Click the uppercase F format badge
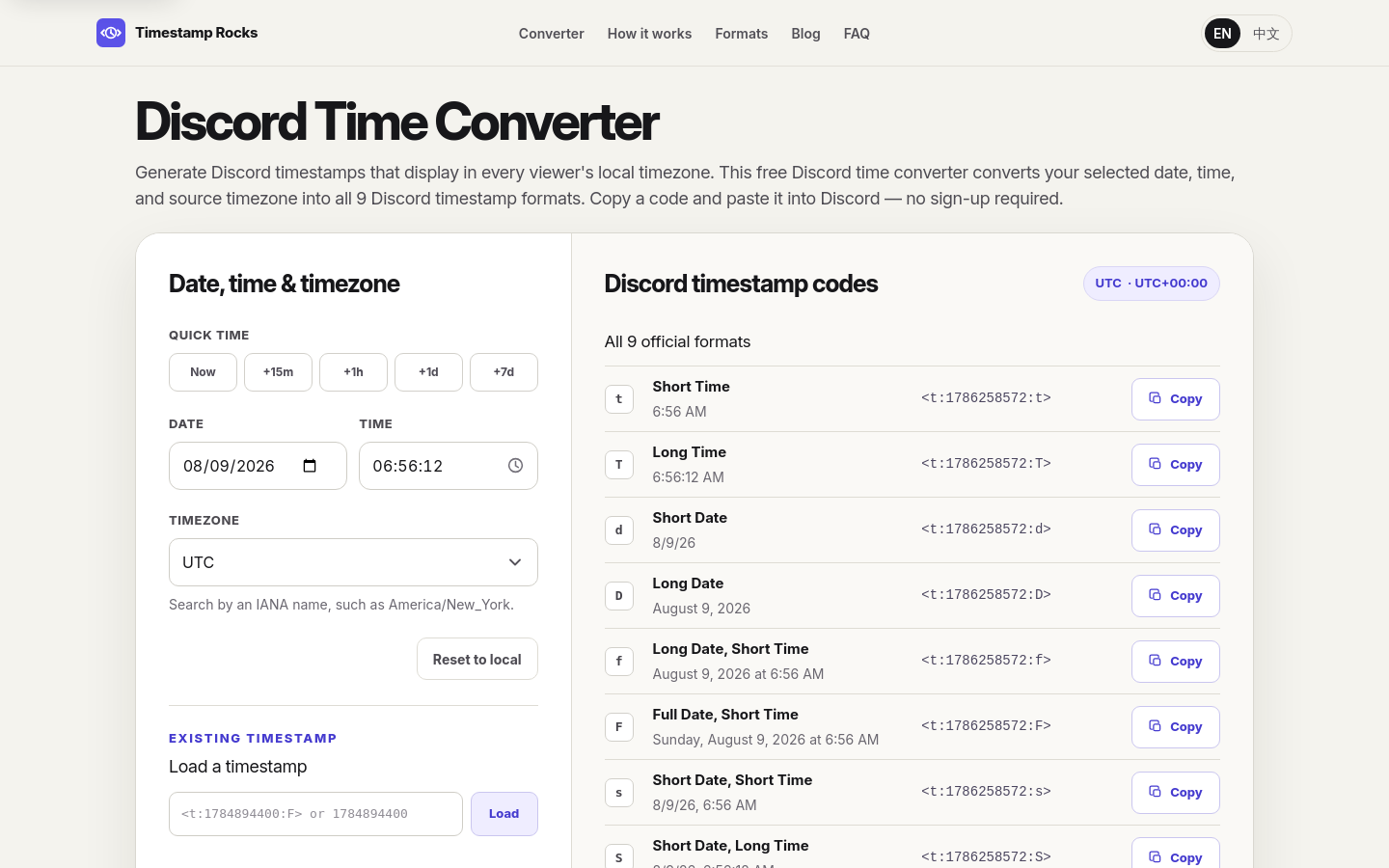 coord(619,727)
